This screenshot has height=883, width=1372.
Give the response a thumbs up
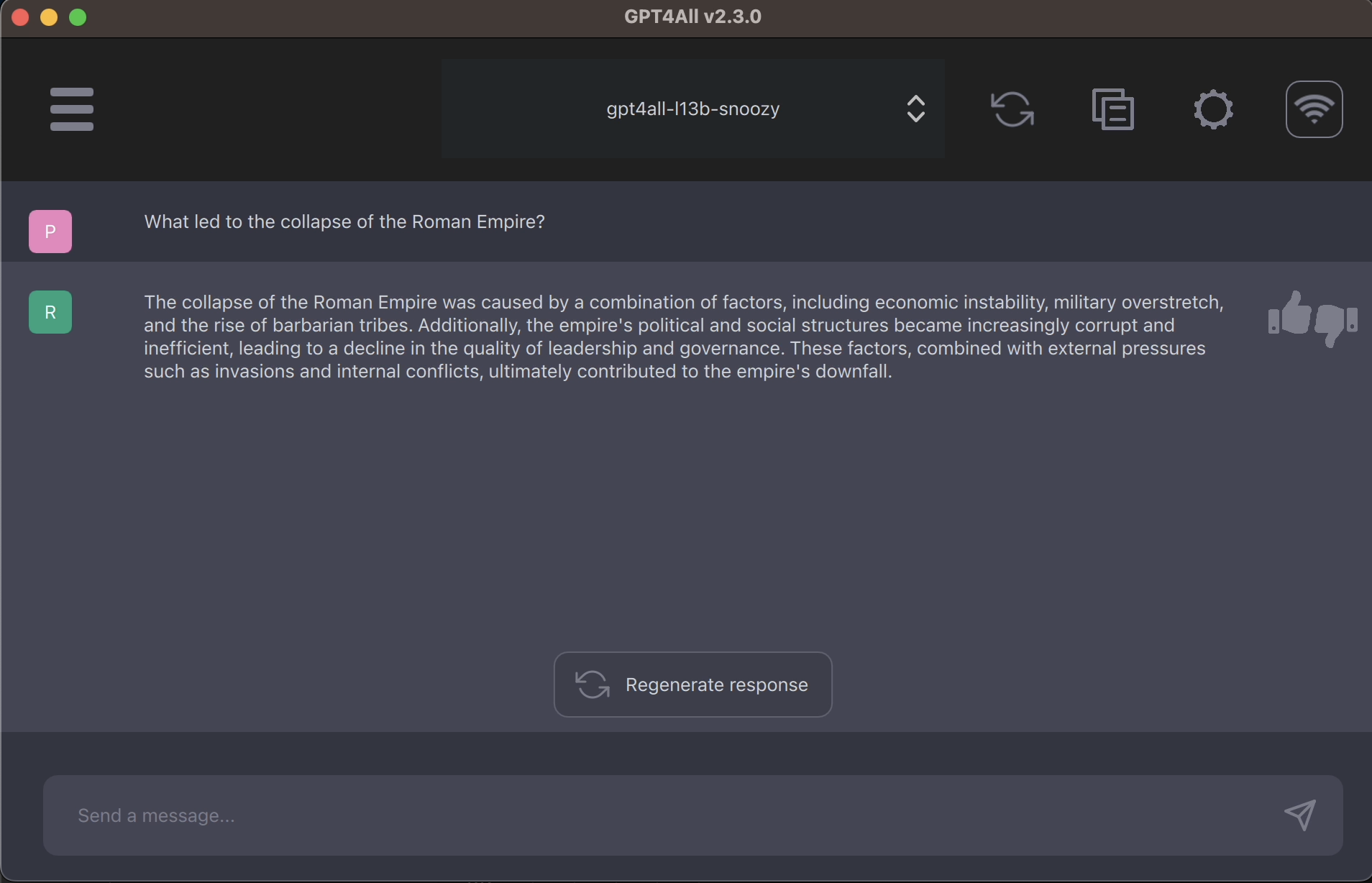(1289, 315)
